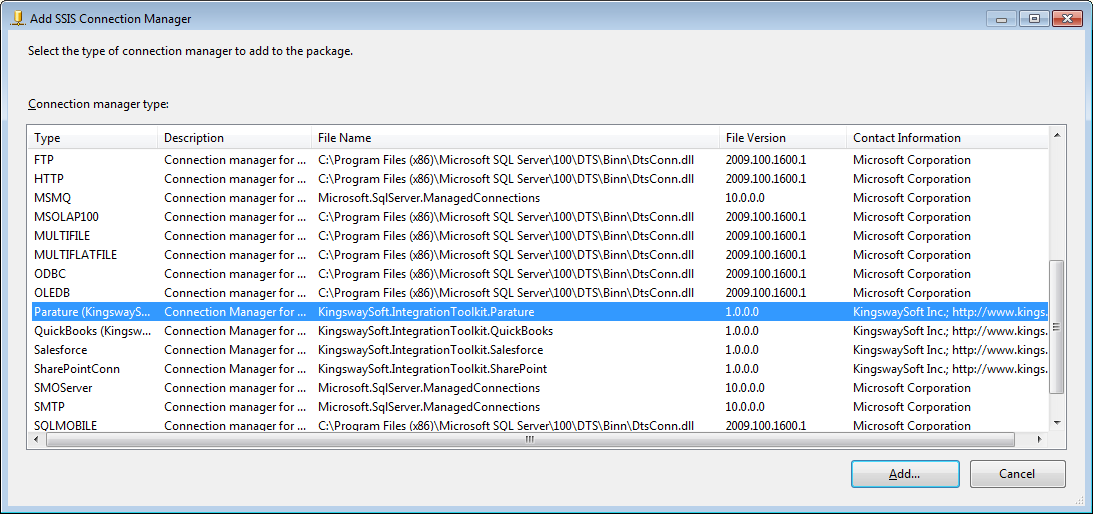Viewport: 1093px width, 514px height.
Task: Select the OLEDB connection type row
Action: (537, 292)
